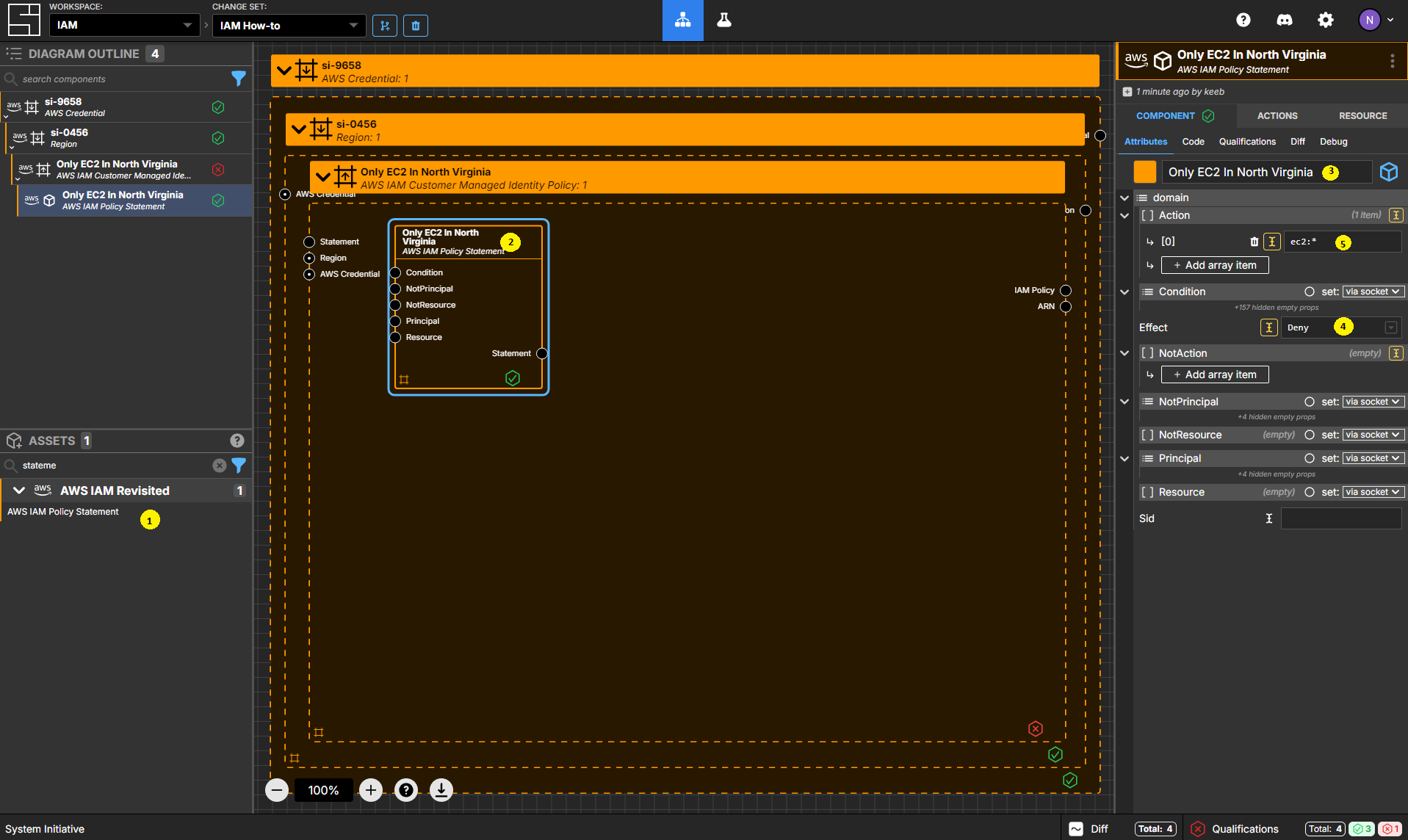Click Add array item under Action

[x=1215, y=265]
